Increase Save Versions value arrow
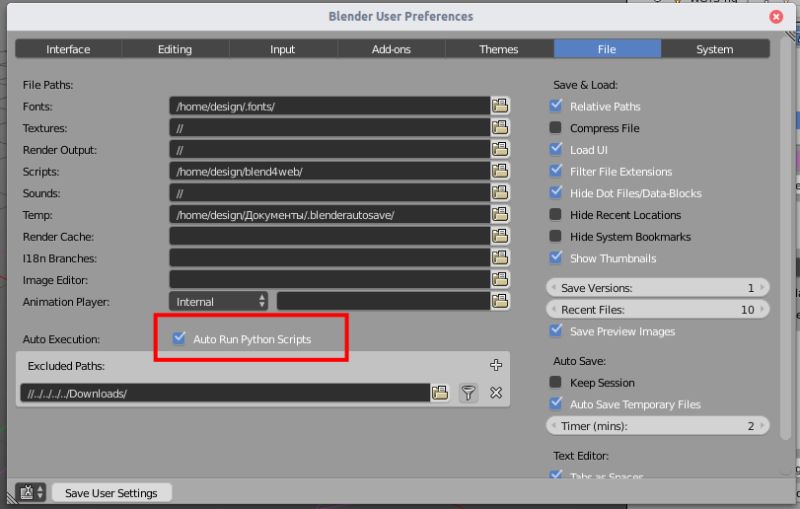The image size is (800, 509). tap(762, 288)
